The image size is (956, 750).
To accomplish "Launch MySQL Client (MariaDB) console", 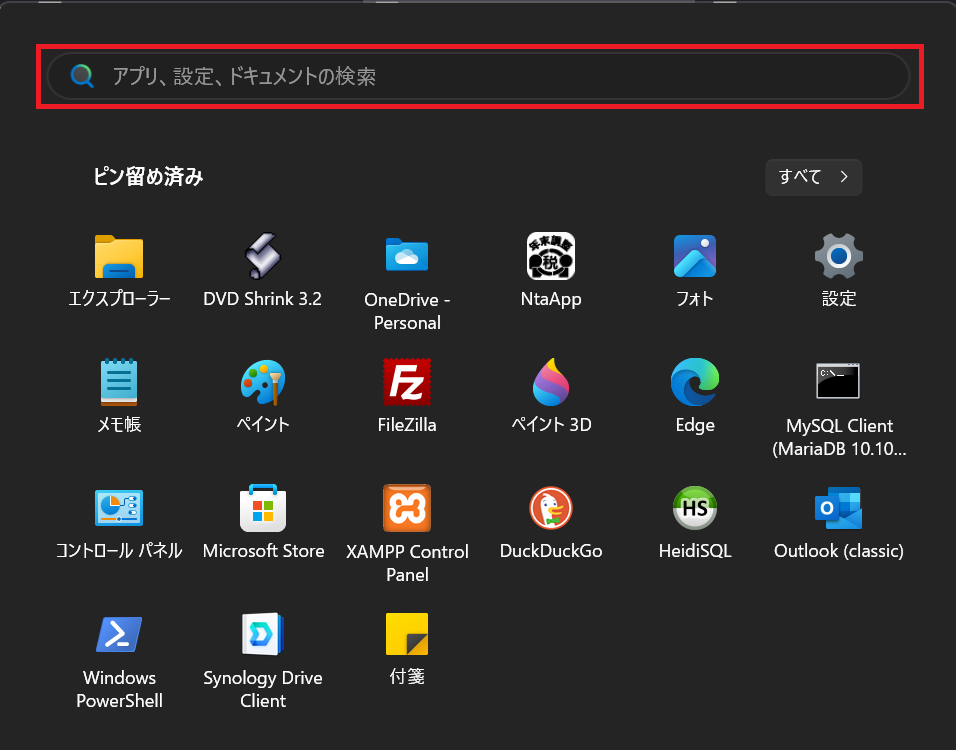I will tap(838, 381).
